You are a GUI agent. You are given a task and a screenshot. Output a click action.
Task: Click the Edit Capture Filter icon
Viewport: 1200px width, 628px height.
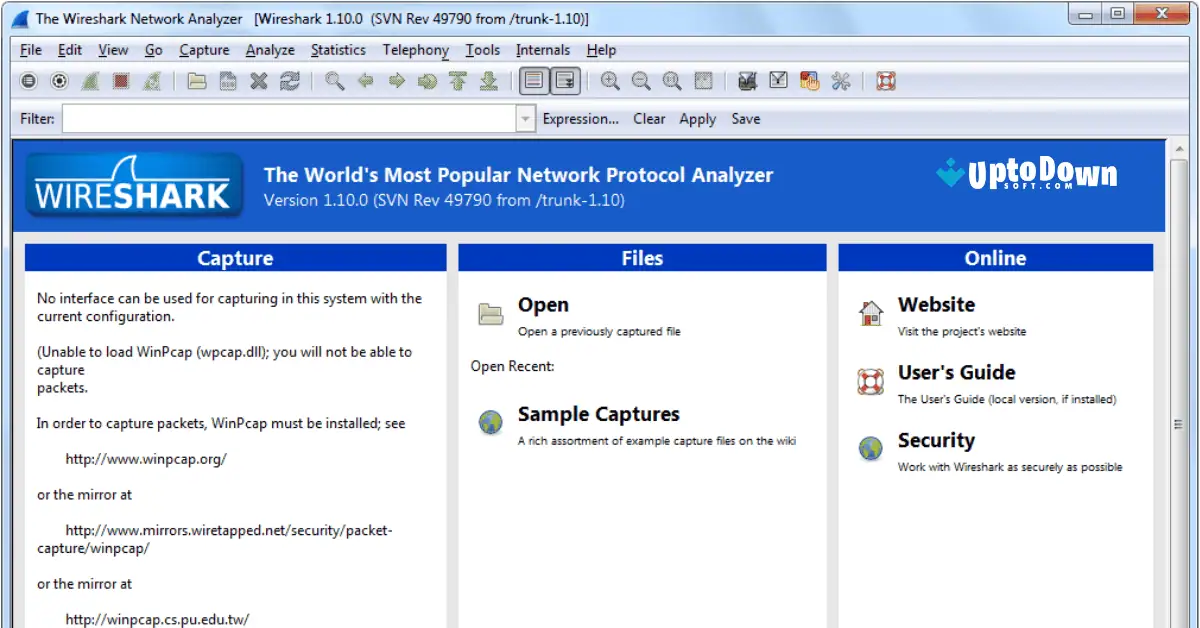click(747, 81)
